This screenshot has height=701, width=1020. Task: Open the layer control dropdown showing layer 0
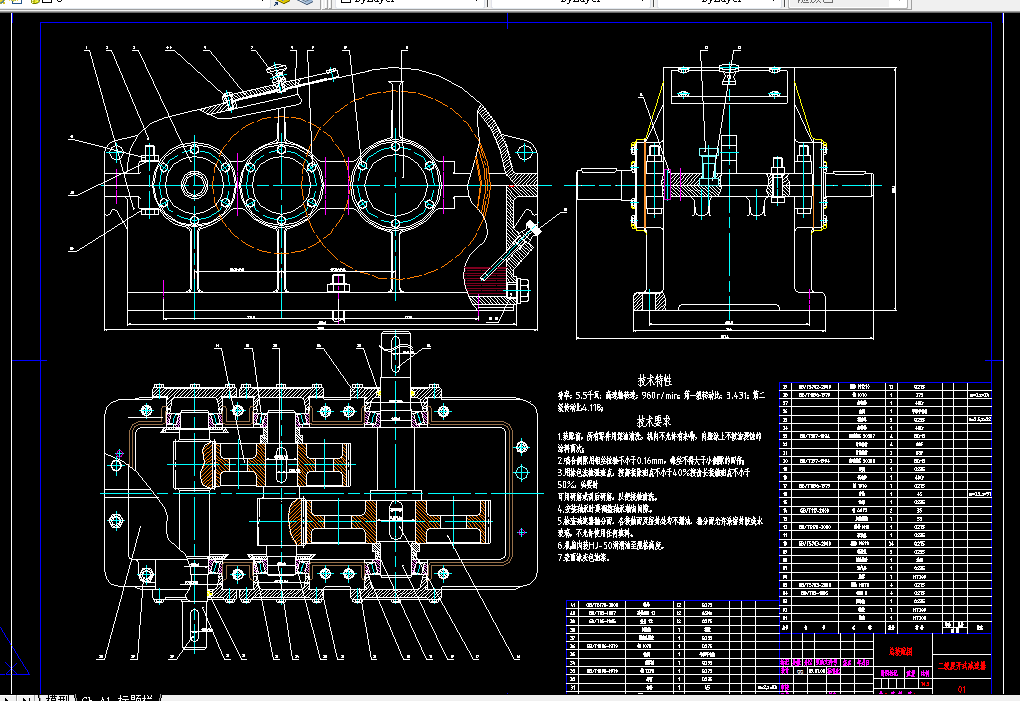[264, 3]
